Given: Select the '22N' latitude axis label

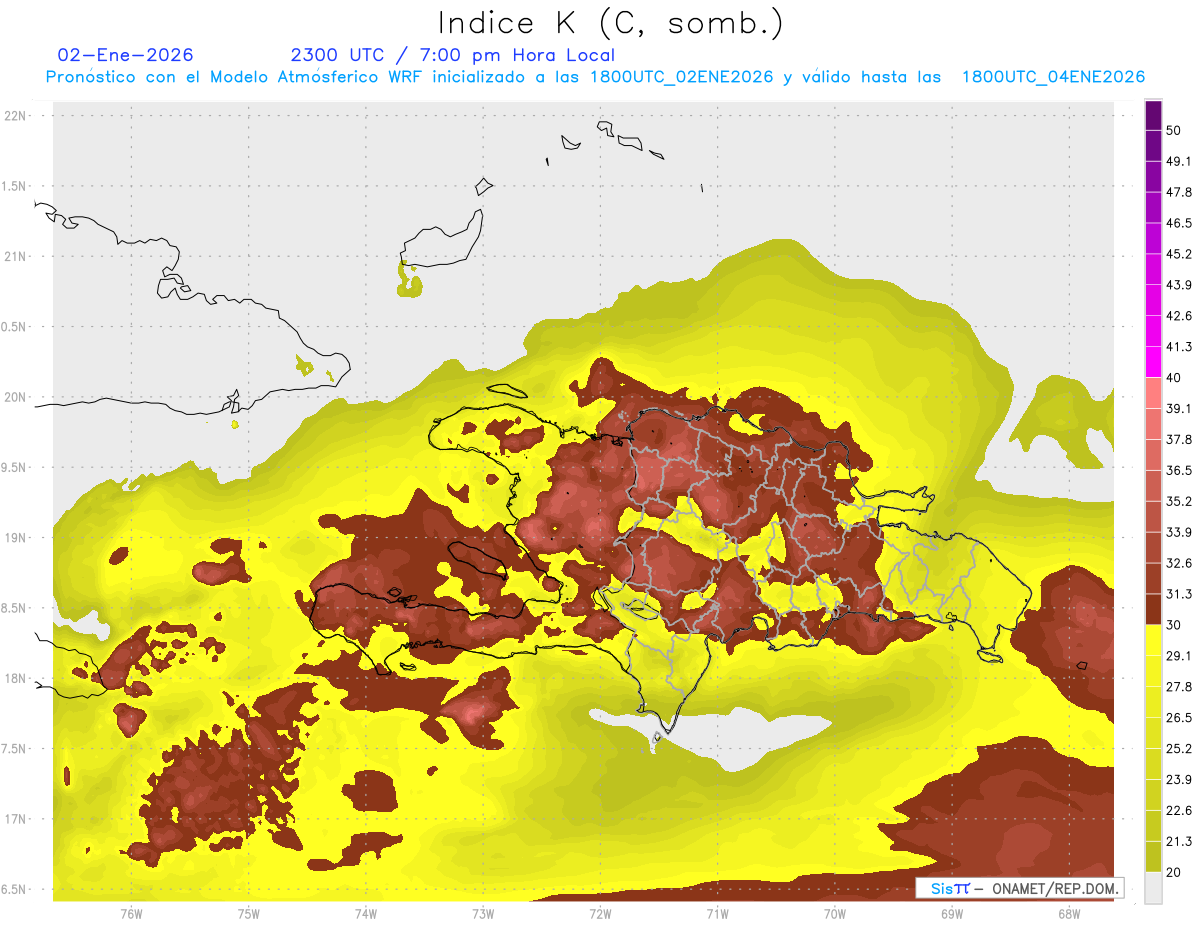Looking at the screenshot, I should 16,116.
